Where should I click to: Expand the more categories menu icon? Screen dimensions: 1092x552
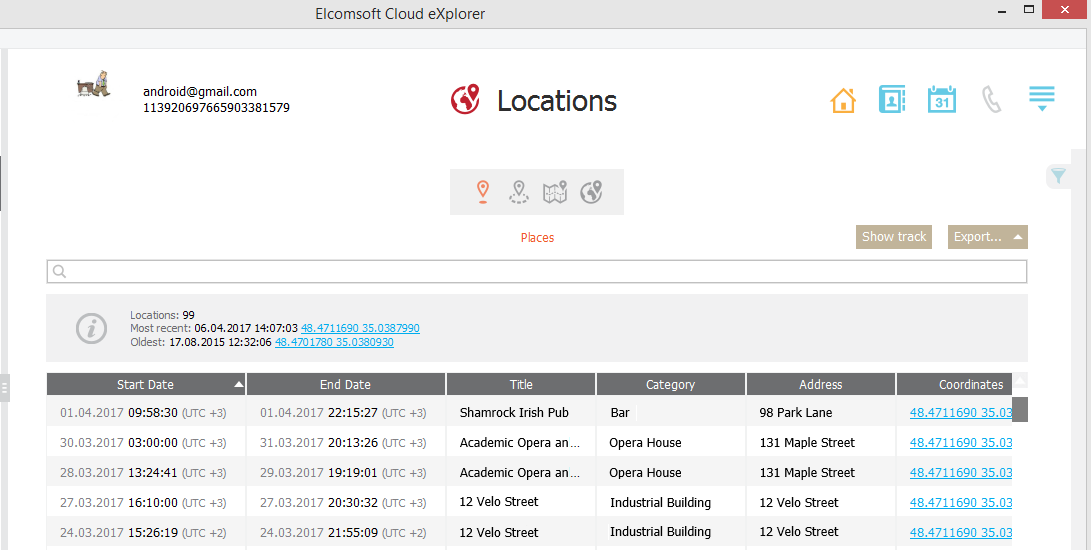(x=1042, y=99)
